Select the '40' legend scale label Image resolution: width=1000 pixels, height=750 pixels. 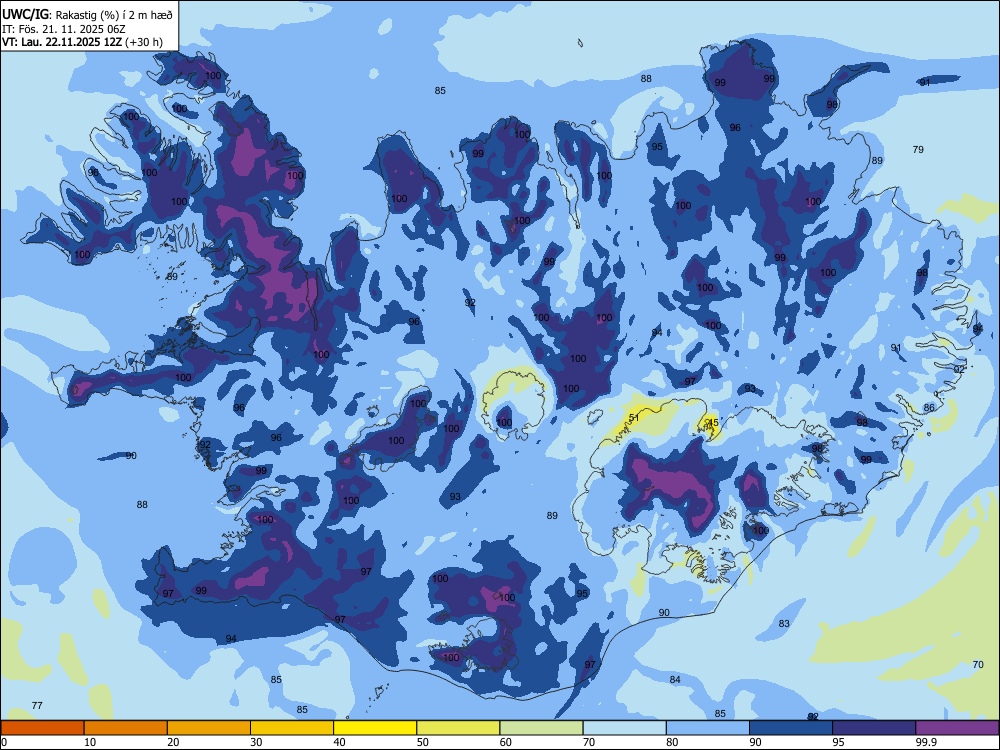[340, 742]
